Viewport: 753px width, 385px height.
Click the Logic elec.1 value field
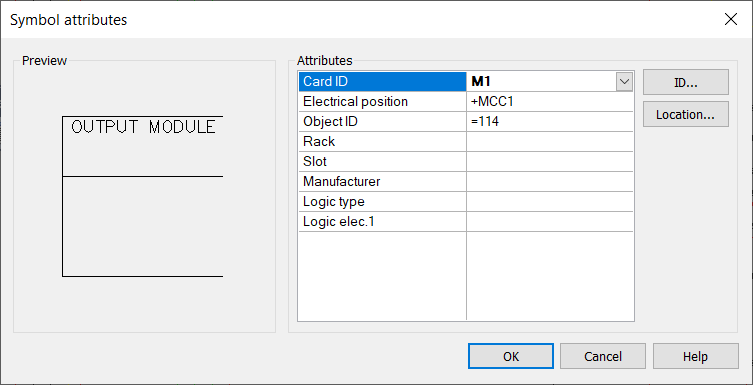[549, 222]
